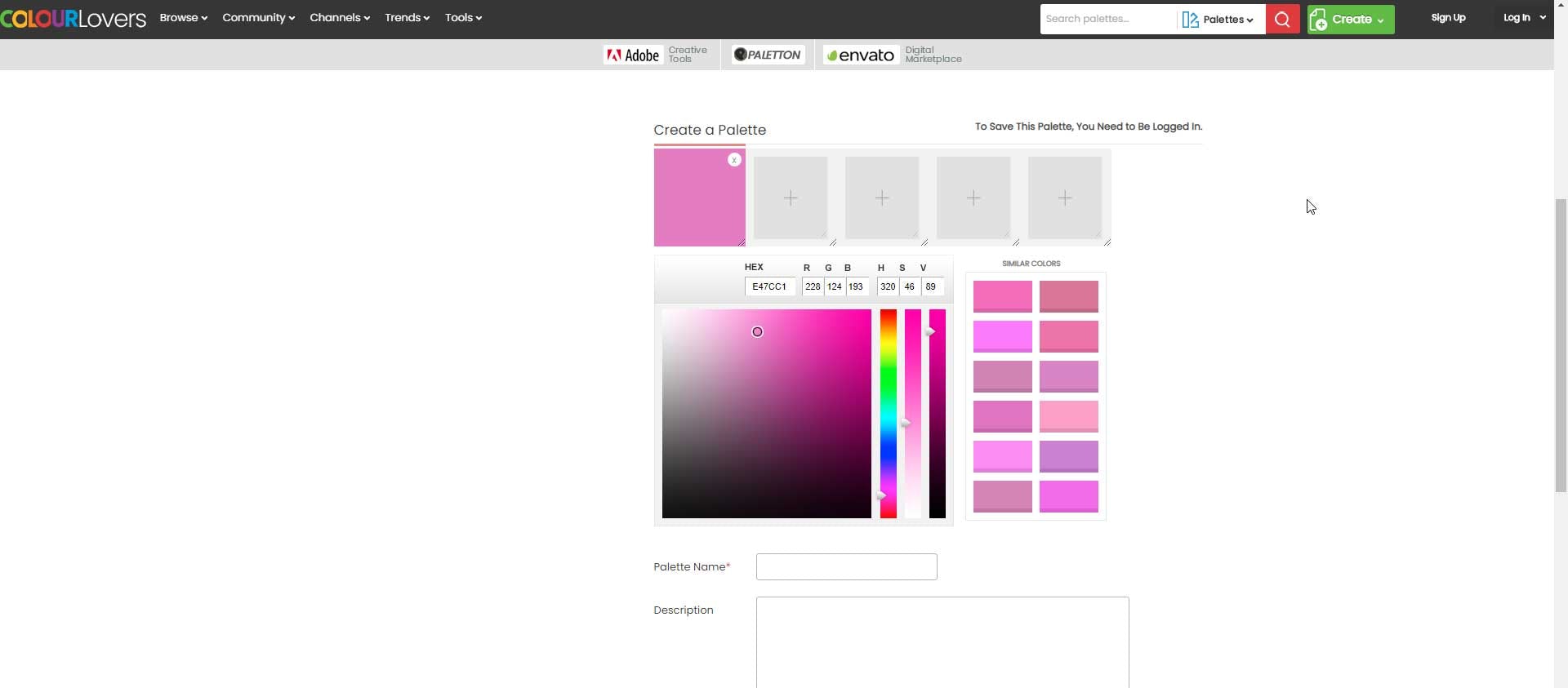Expand the Log In dropdown

(x=1524, y=18)
